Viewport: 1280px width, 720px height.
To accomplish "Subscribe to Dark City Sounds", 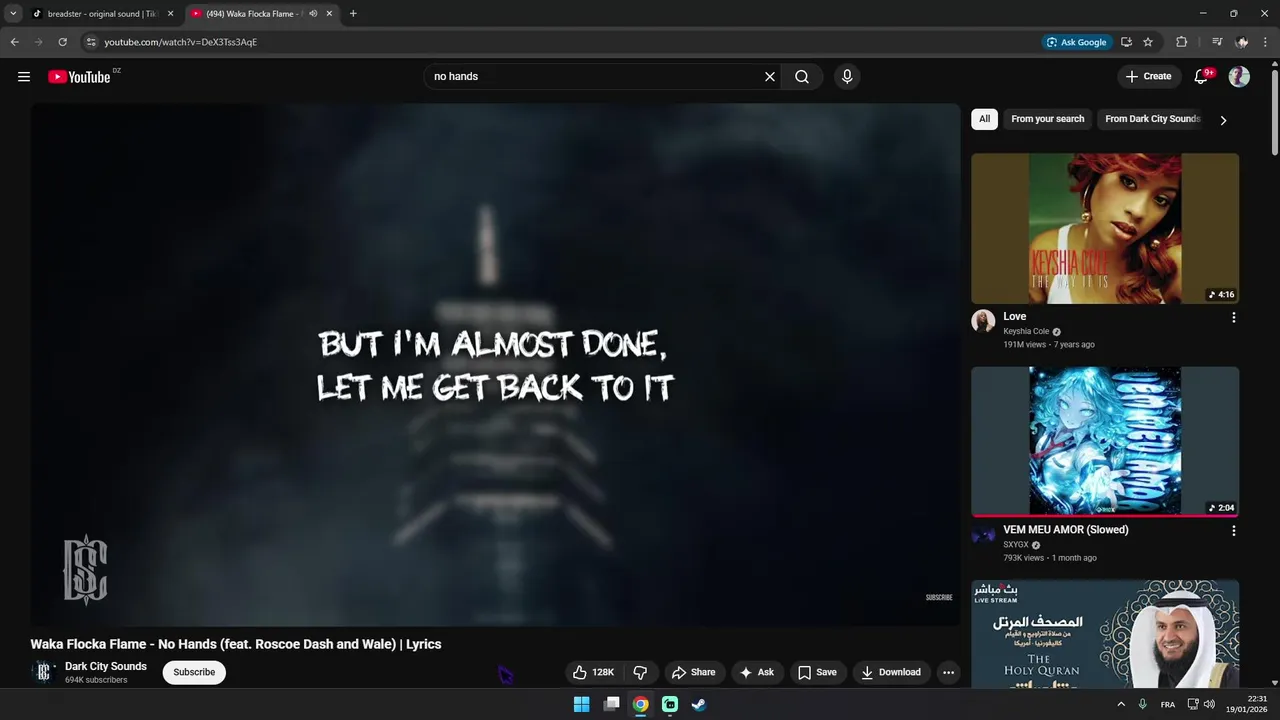I will [194, 672].
